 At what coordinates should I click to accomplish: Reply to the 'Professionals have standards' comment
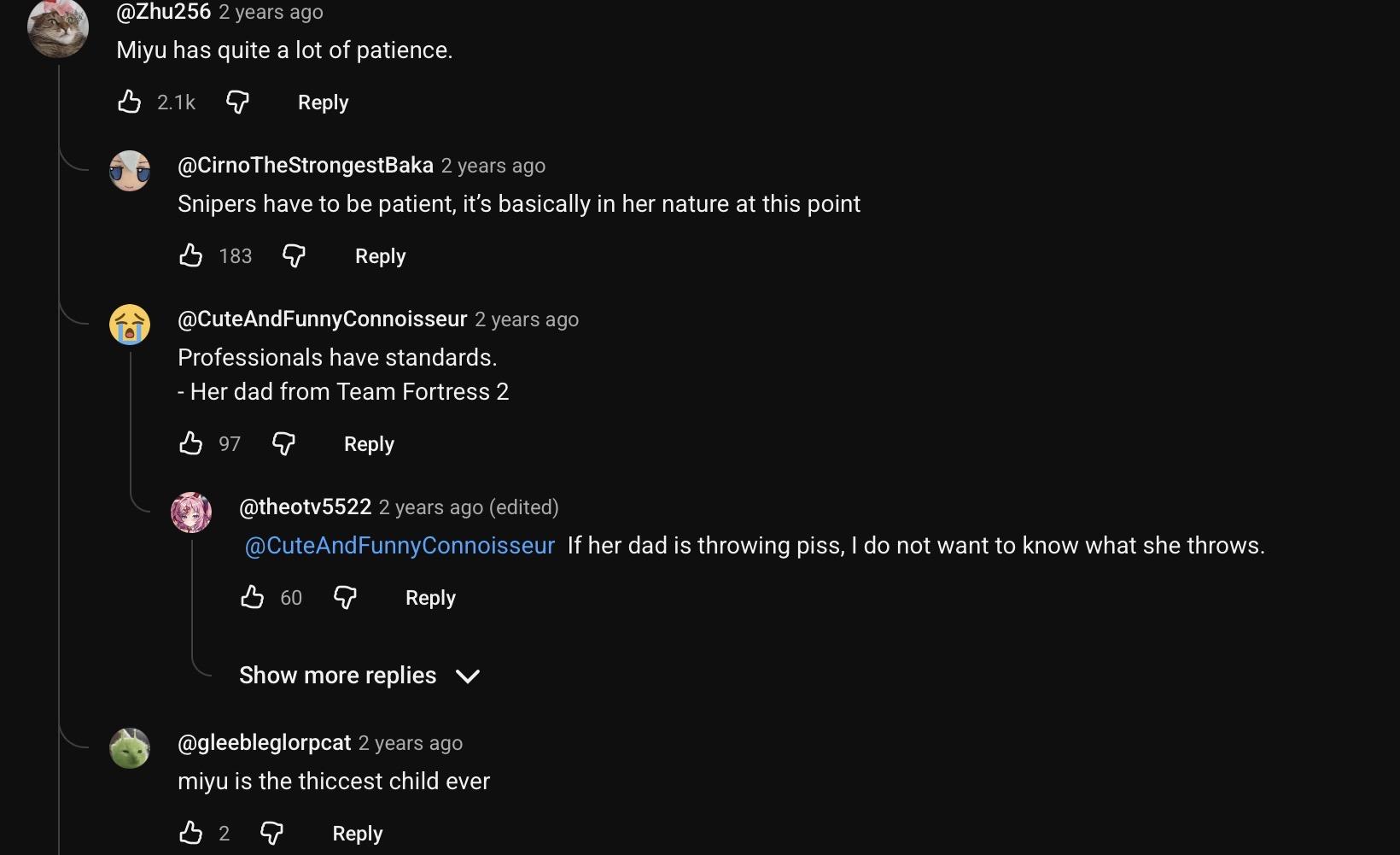(x=369, y=444)
